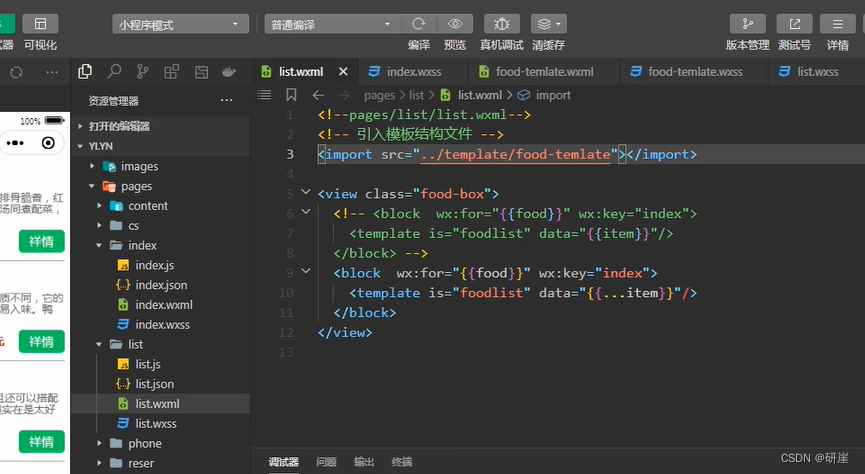Viewport: 865px width, 474px height.
Task: Click the Docker whale icon
Action: click(x=229, y=72)
